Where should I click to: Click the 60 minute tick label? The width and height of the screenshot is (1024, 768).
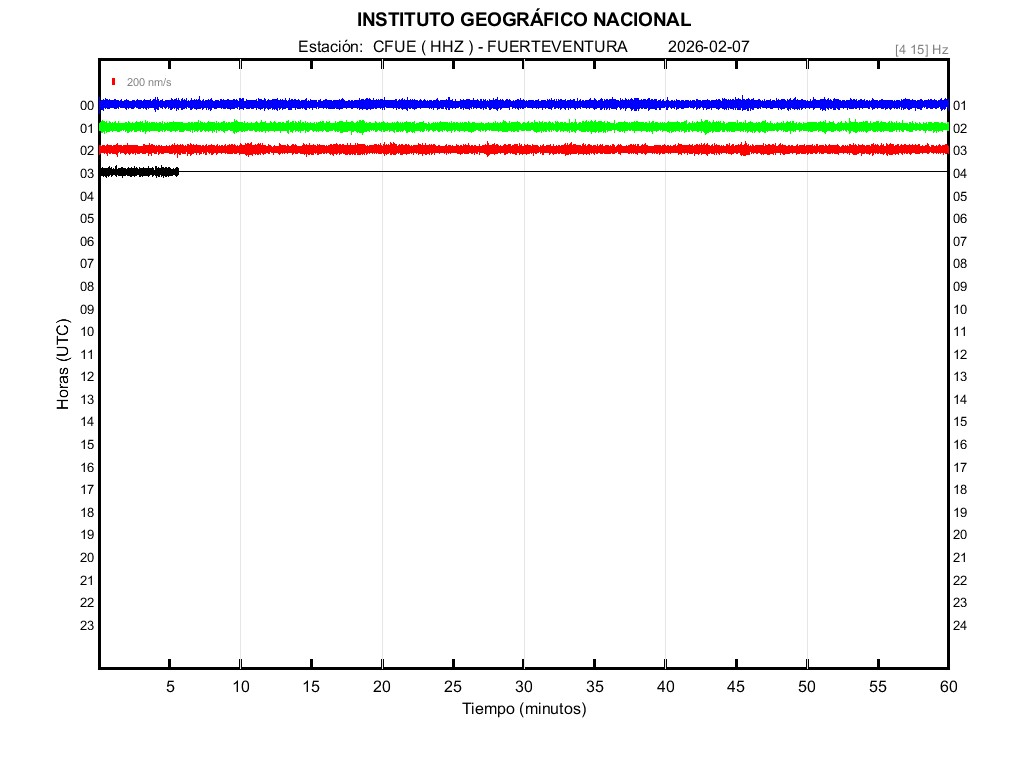947,687
